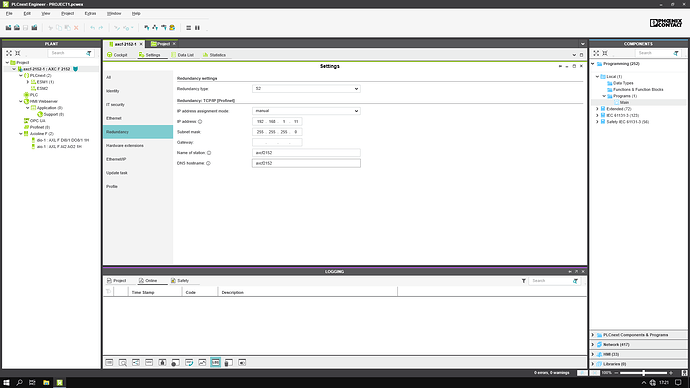Click the trash-can icon in bottom toolbar

[228, 362]
